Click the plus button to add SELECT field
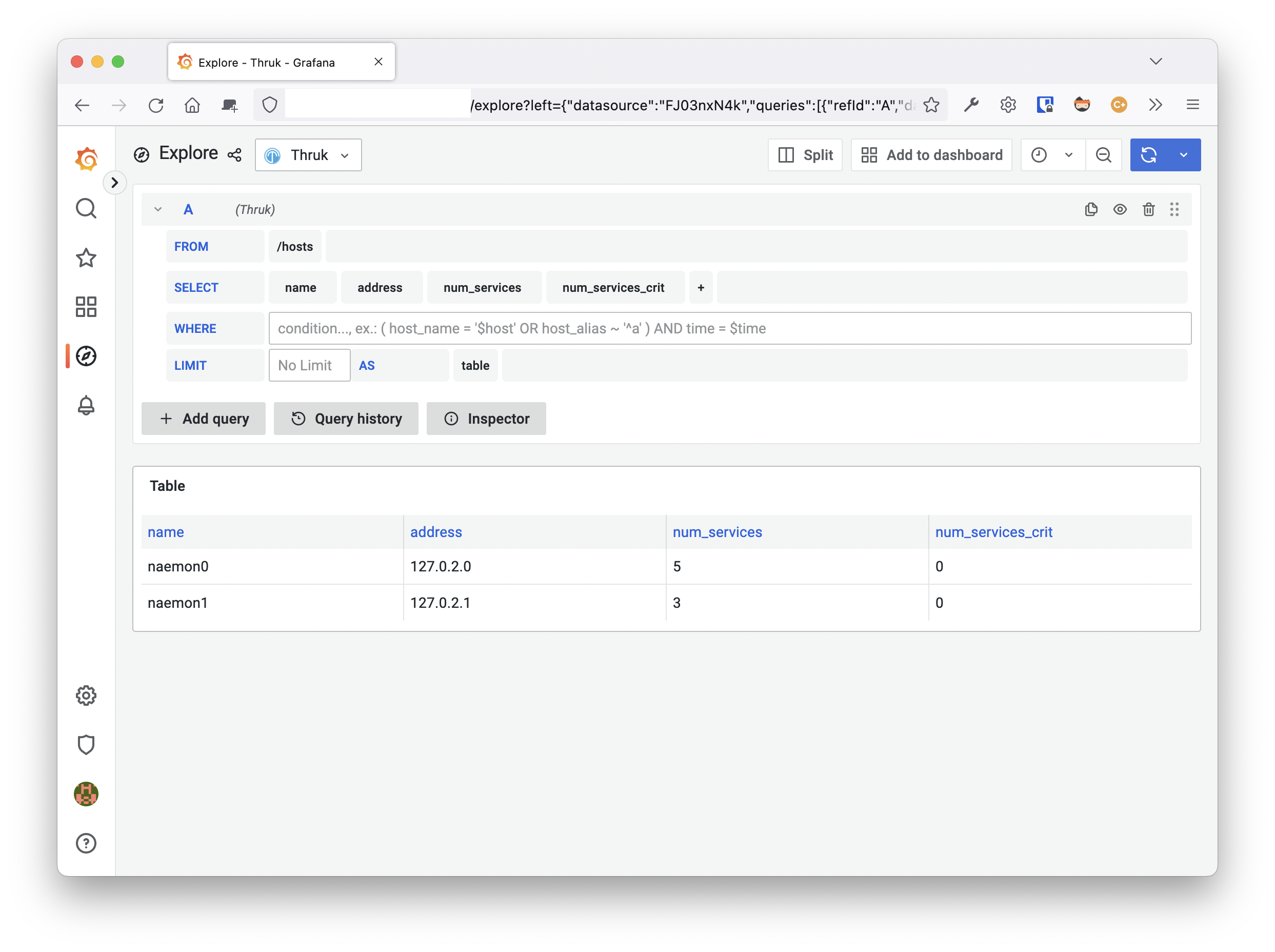 [701, 288]
